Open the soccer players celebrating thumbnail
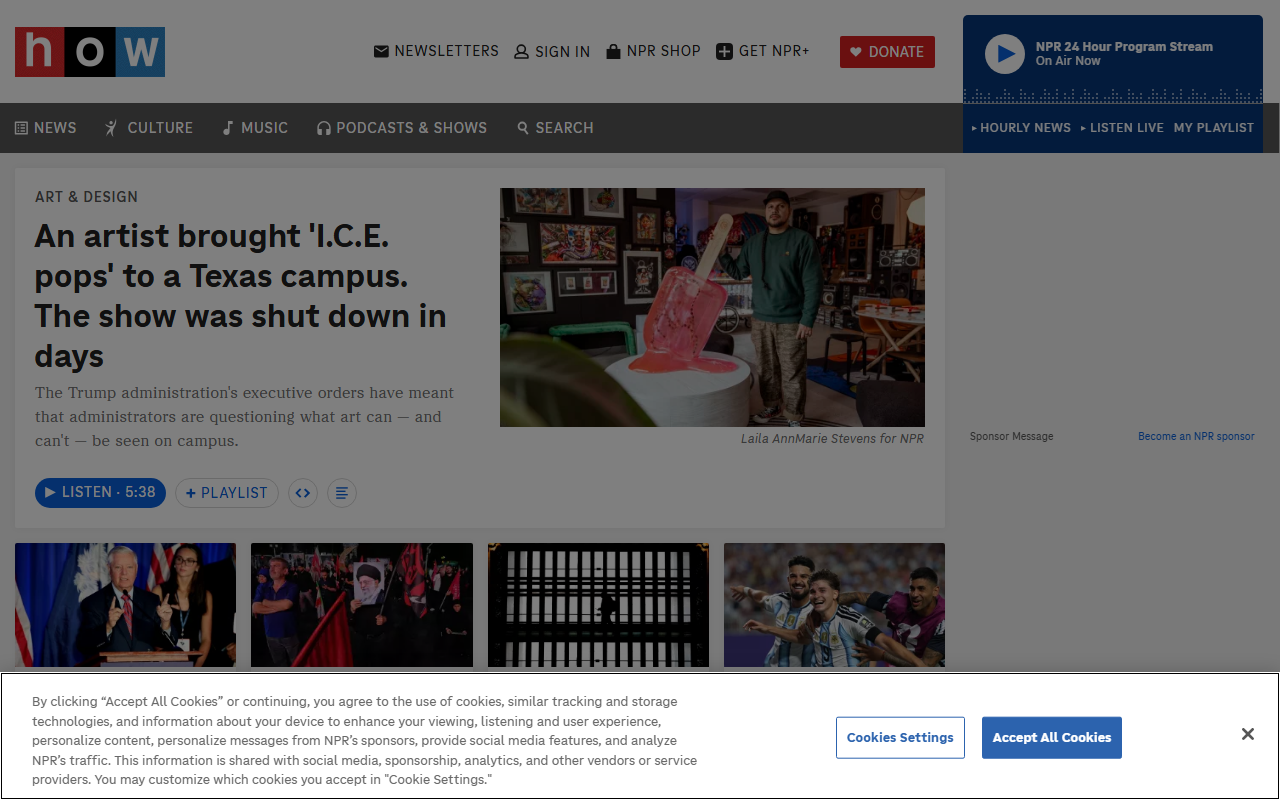Image resolution: width=1280 pixels, height=800 pixels. [834, 605]
